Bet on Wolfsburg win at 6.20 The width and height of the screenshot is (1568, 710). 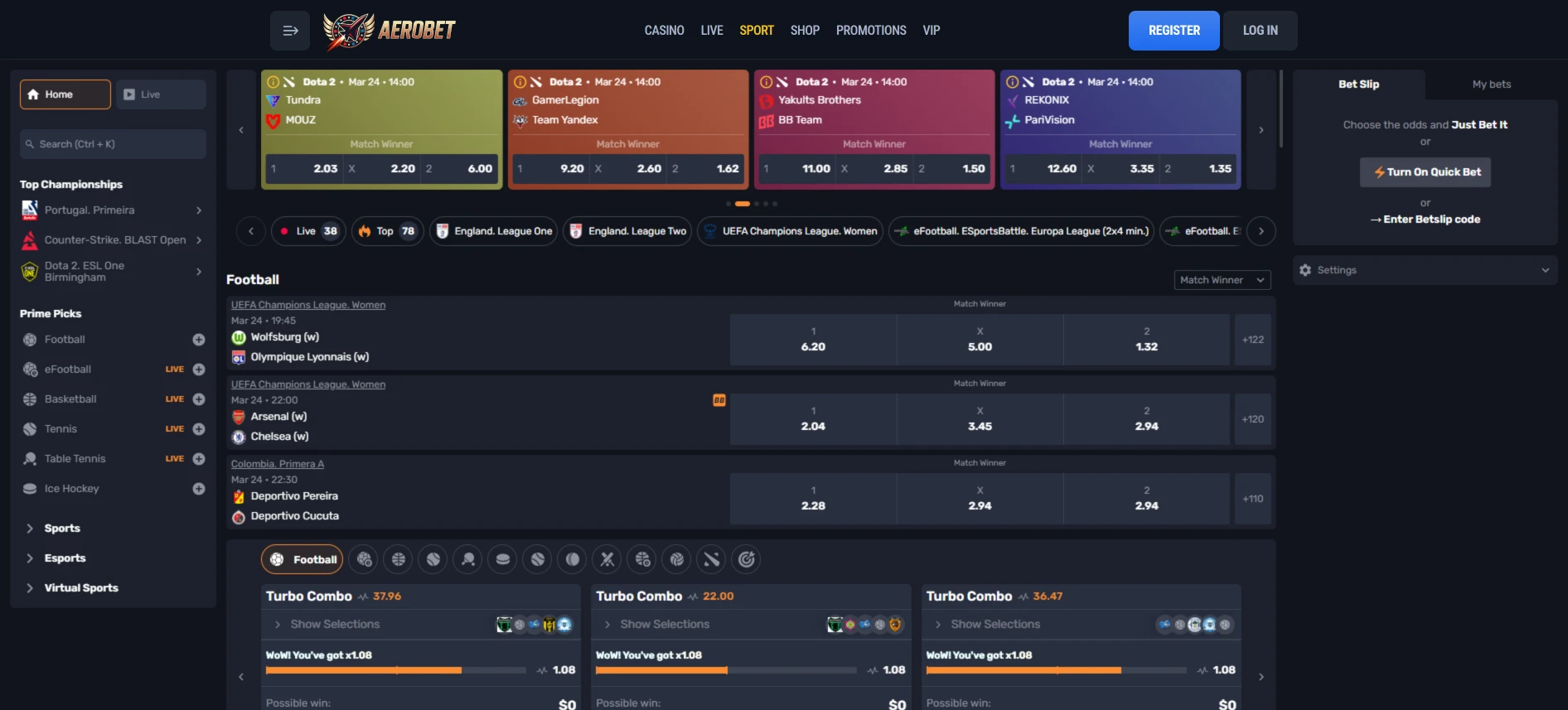pyautogui.click(x=813, y=340)
